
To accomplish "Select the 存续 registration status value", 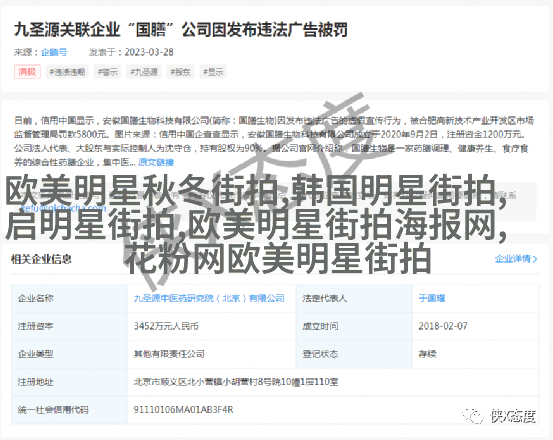I will click(x=427, y=354).
